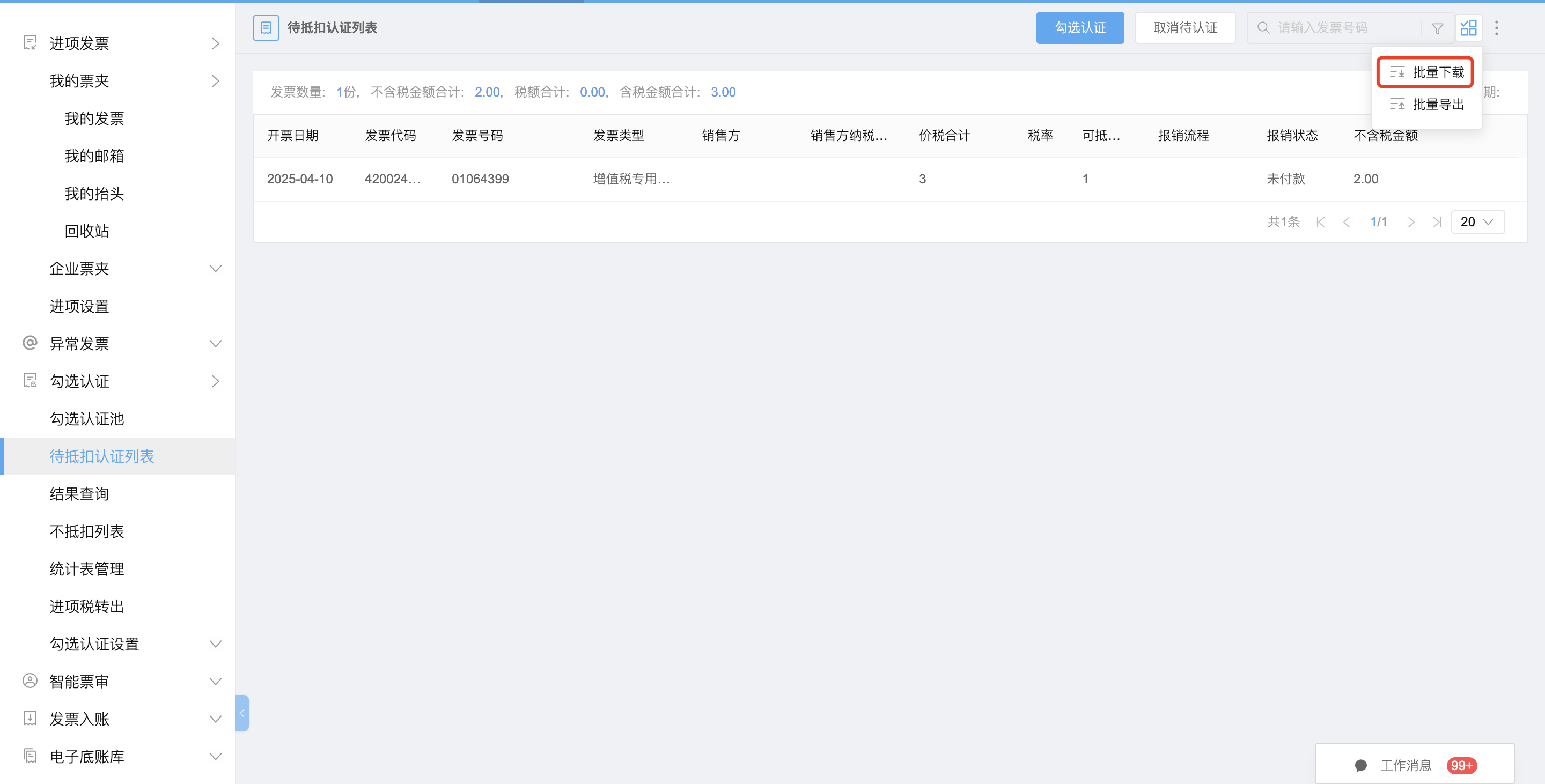Expand the 发票入账 chevron

click(215, 719)
